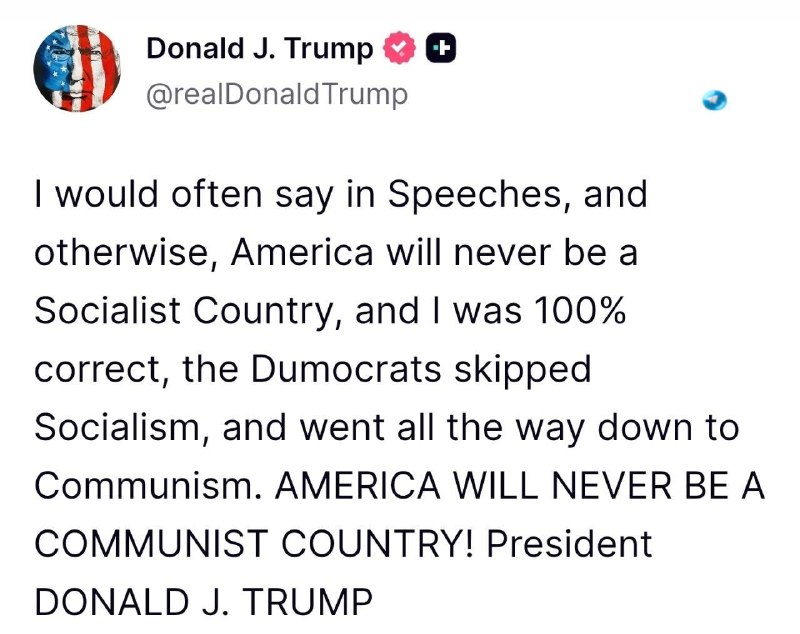Click the DONALD J. TRUMP signature line

click(204, 601)
